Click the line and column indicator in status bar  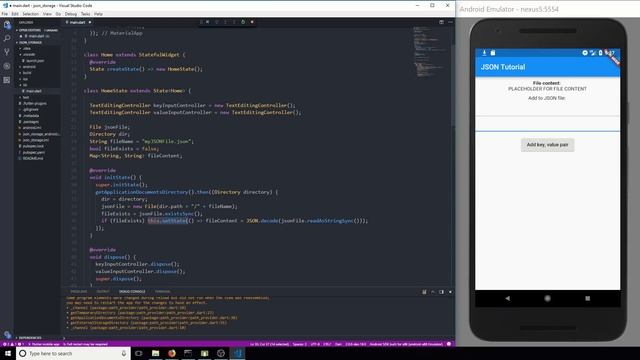pos(269,344)
